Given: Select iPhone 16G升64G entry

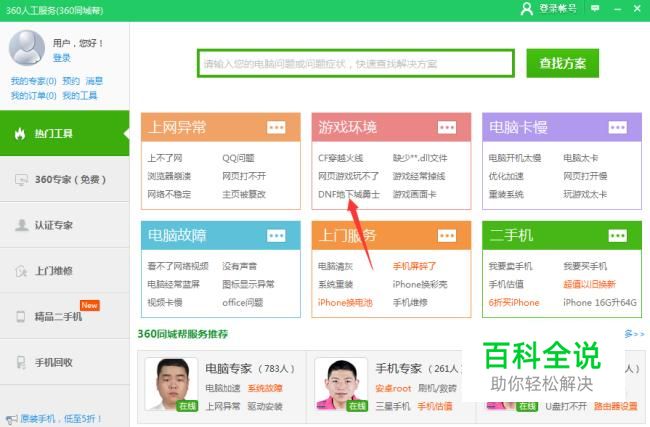Looking at the screenshot, I should (x=599, y=303).
